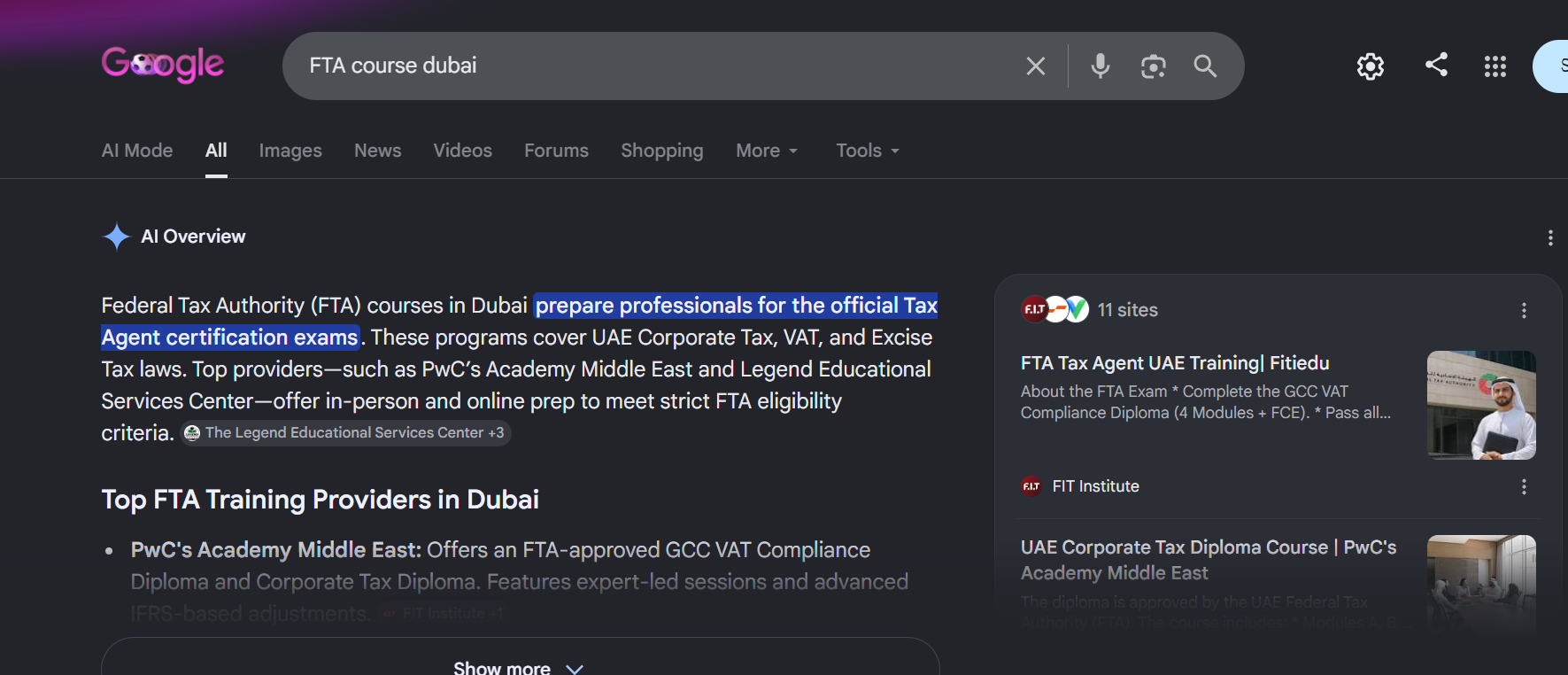Image resolution: width=1568 pixels, height=675 pixels.
Task: Switch to Forums tab
Action: point(556,151)
